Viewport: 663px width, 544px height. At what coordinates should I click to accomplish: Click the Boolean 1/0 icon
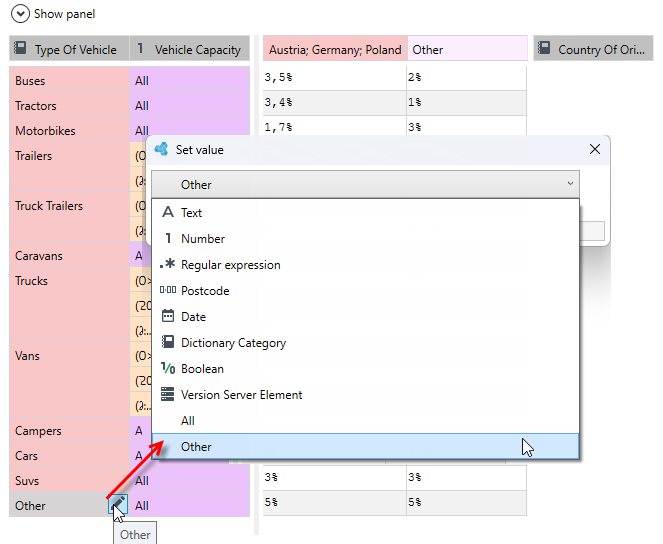pyautogui.click(x=168, y=368)
